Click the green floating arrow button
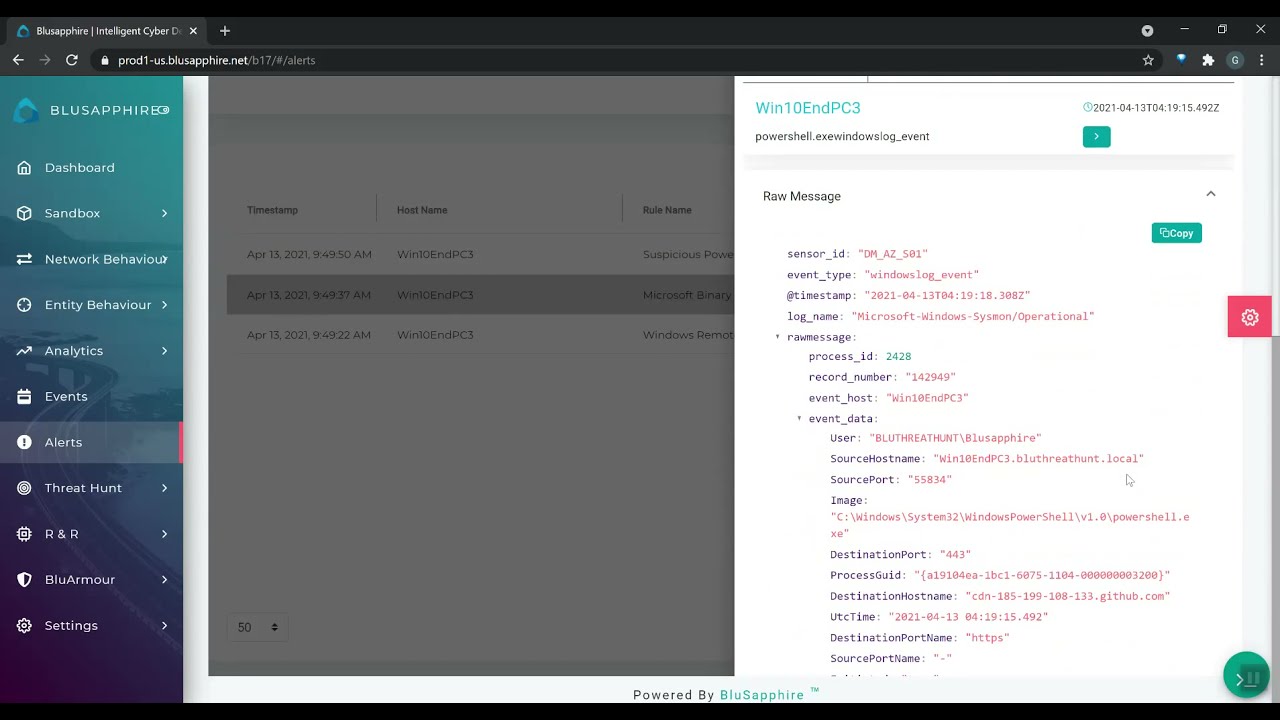 click(1246, 676)
